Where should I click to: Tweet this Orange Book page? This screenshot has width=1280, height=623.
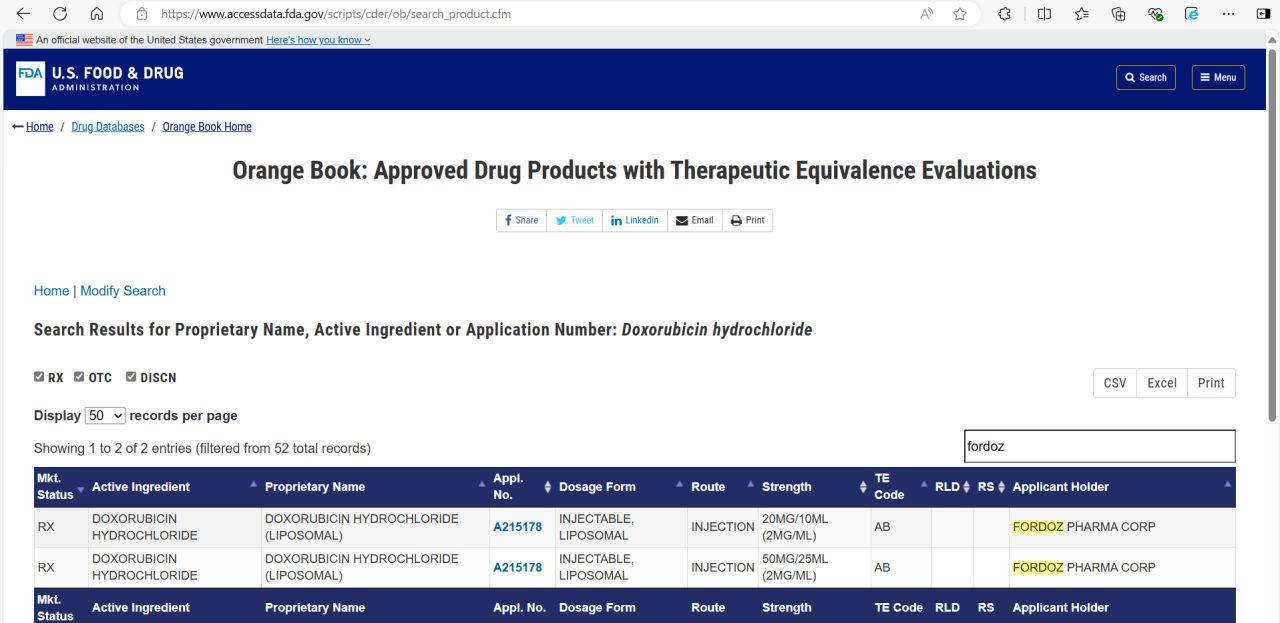pos(575,220)
